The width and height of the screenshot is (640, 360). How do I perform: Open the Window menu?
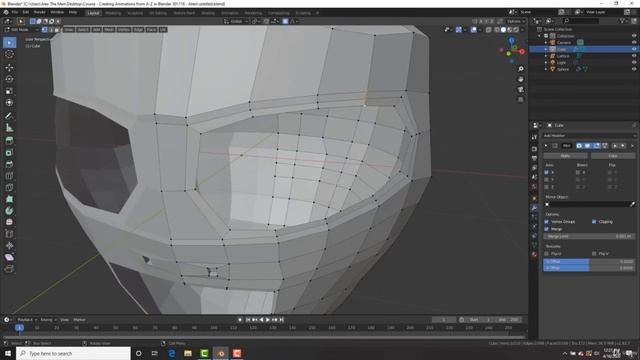tap(57, 12)
